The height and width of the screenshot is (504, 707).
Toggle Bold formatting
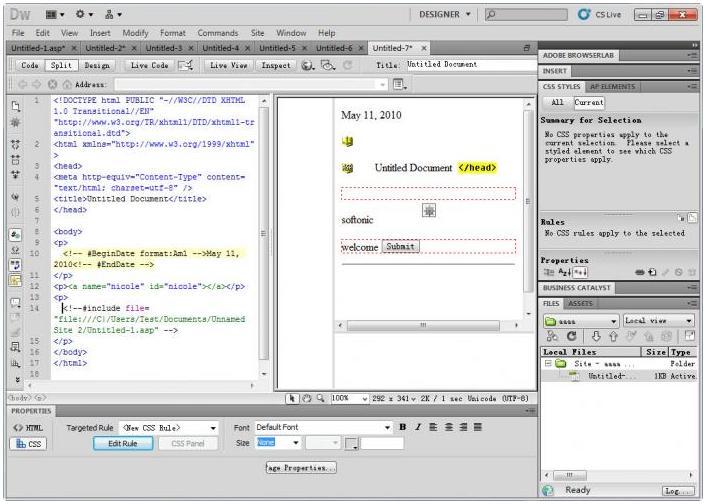click(x=403, y=427)
